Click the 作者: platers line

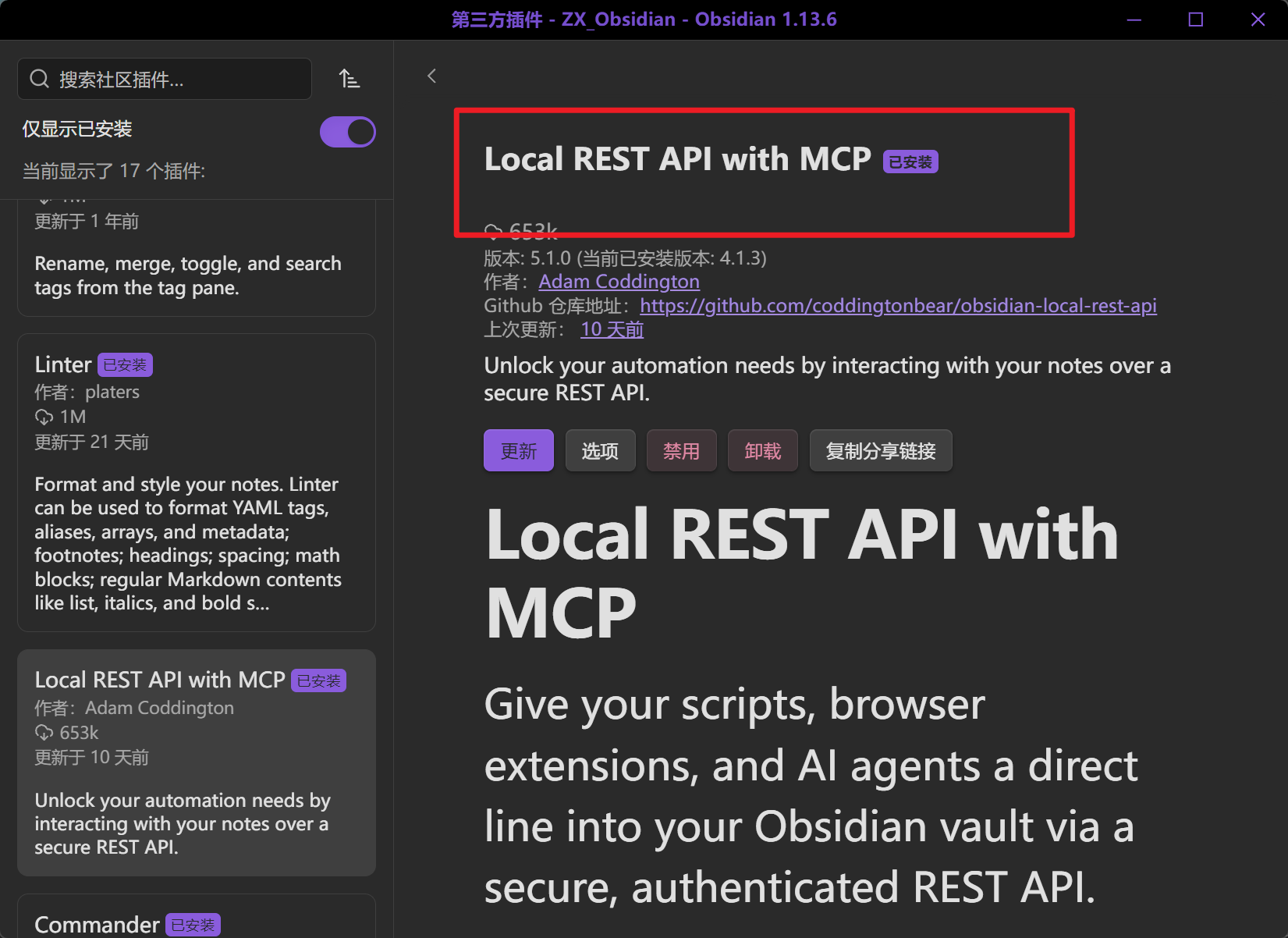(x=87, y=392)
